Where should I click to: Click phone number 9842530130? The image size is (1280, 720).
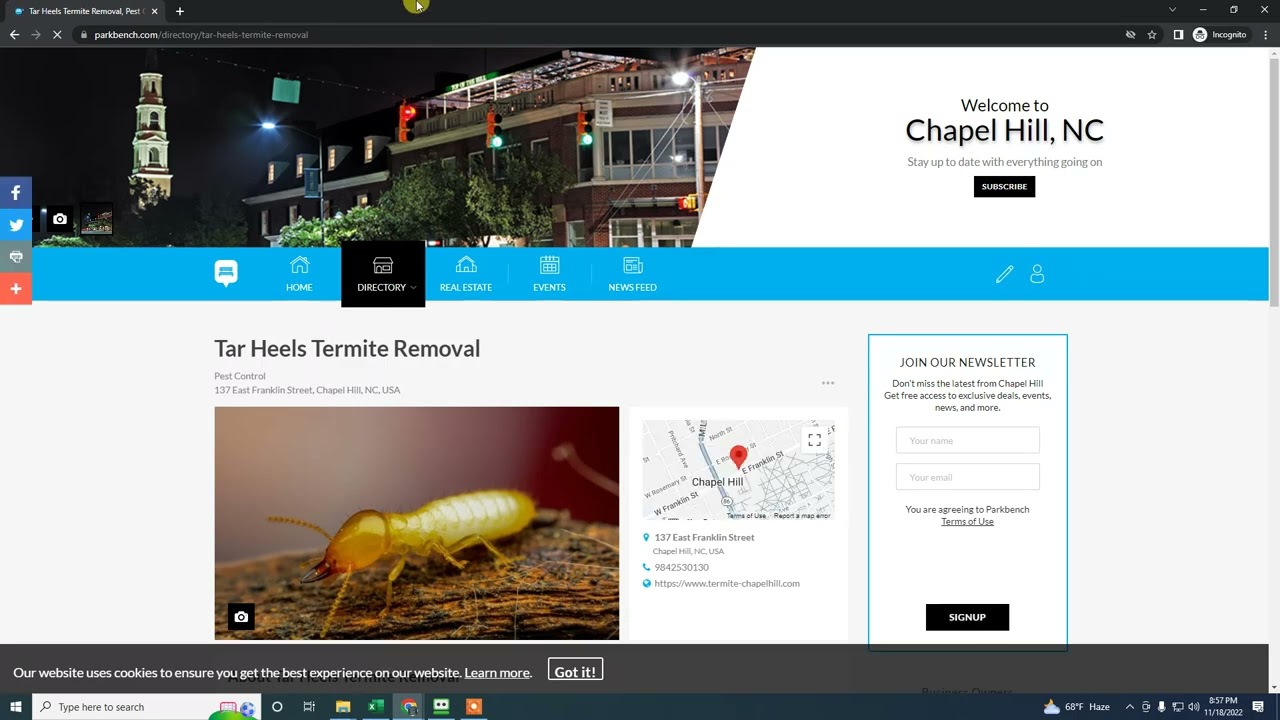coord(681,567)
